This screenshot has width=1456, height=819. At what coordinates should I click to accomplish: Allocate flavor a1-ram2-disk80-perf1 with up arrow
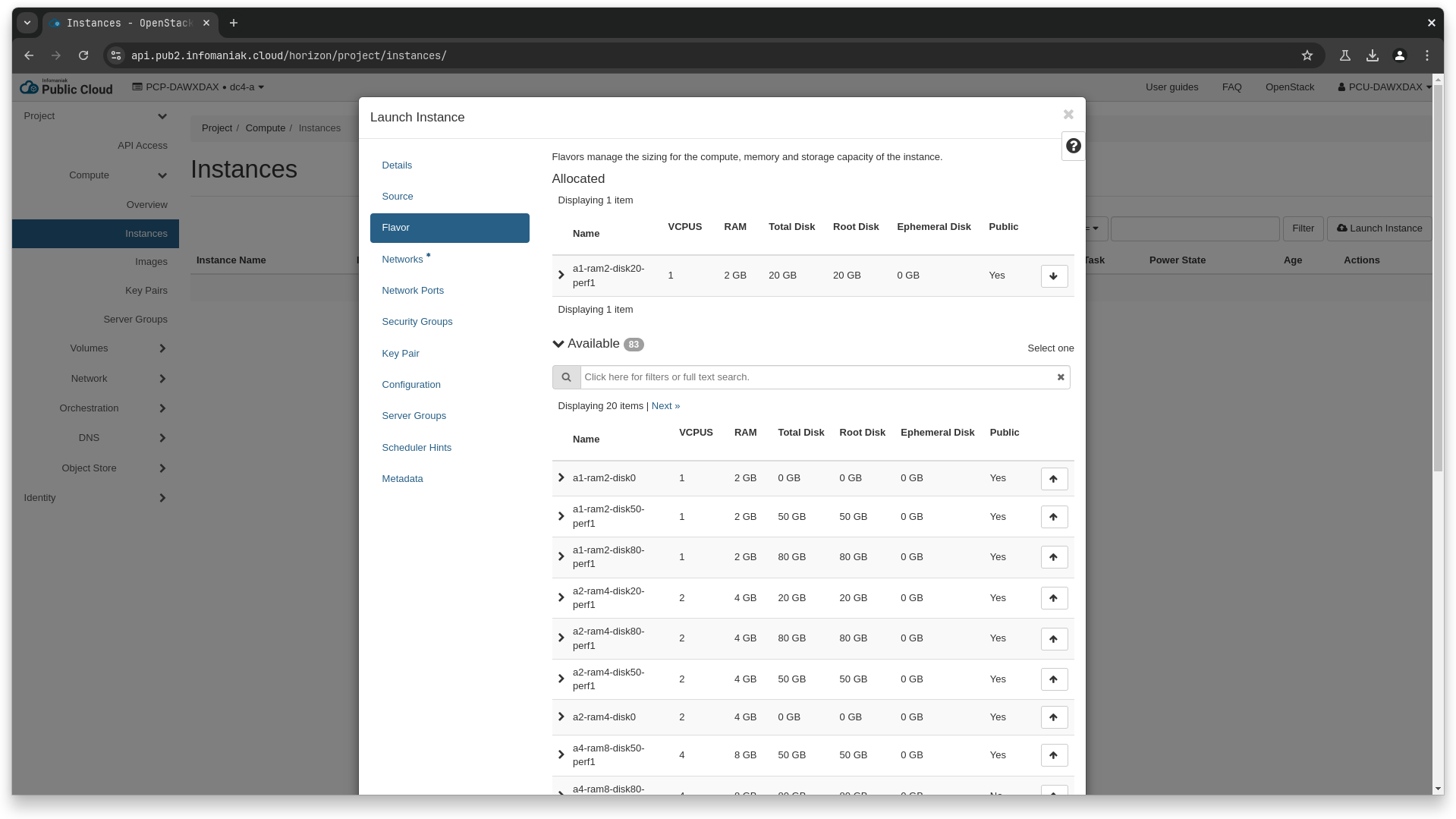tap(1054, 557)
